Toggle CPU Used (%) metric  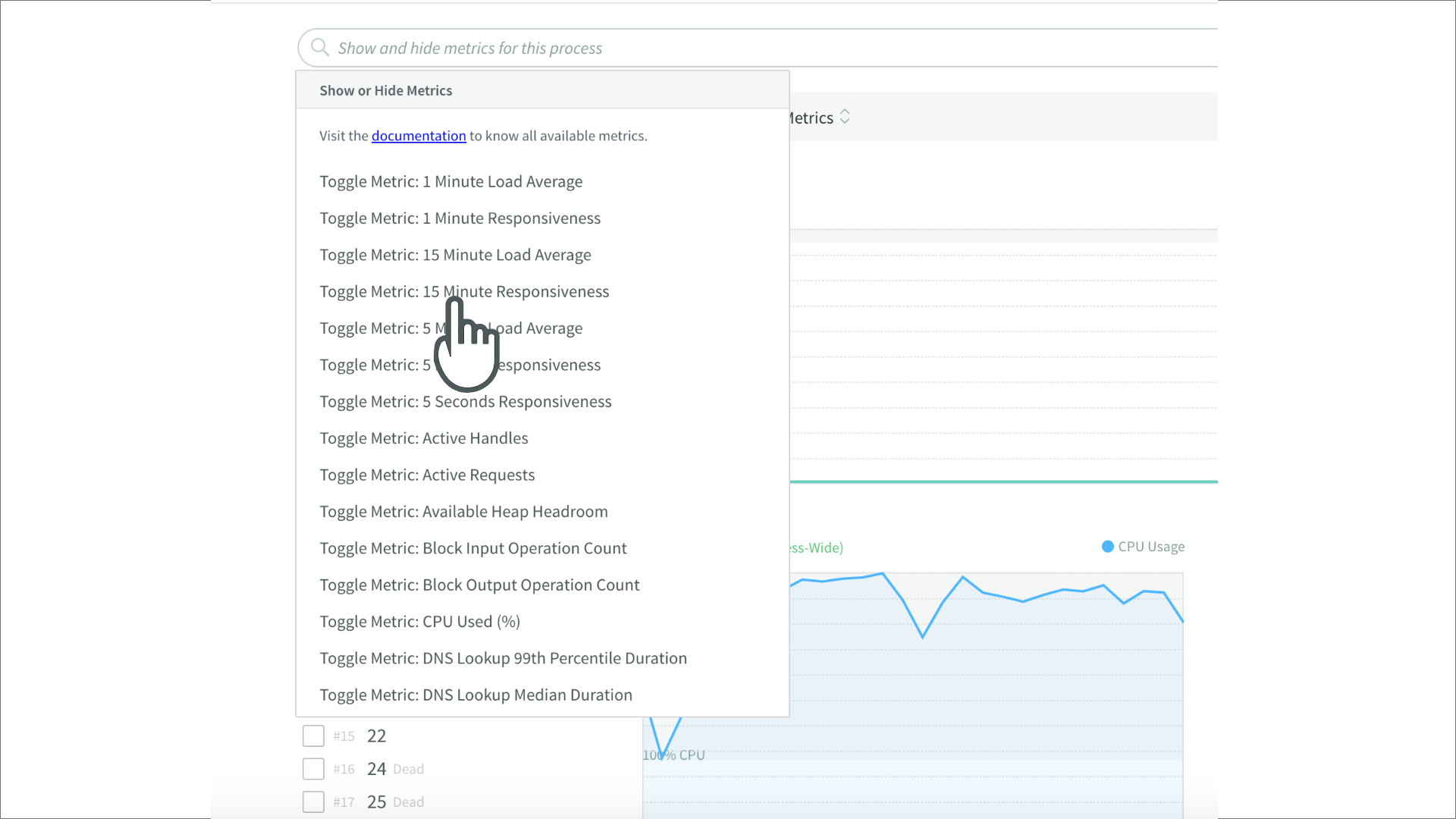point(419,622)
